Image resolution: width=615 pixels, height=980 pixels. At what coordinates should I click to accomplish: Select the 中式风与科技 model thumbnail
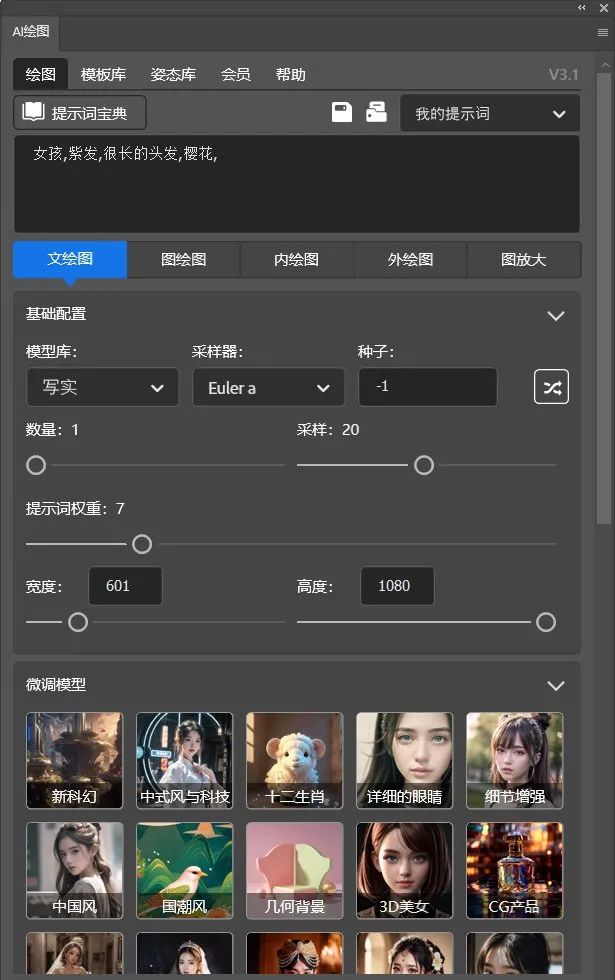pos(184,761)
